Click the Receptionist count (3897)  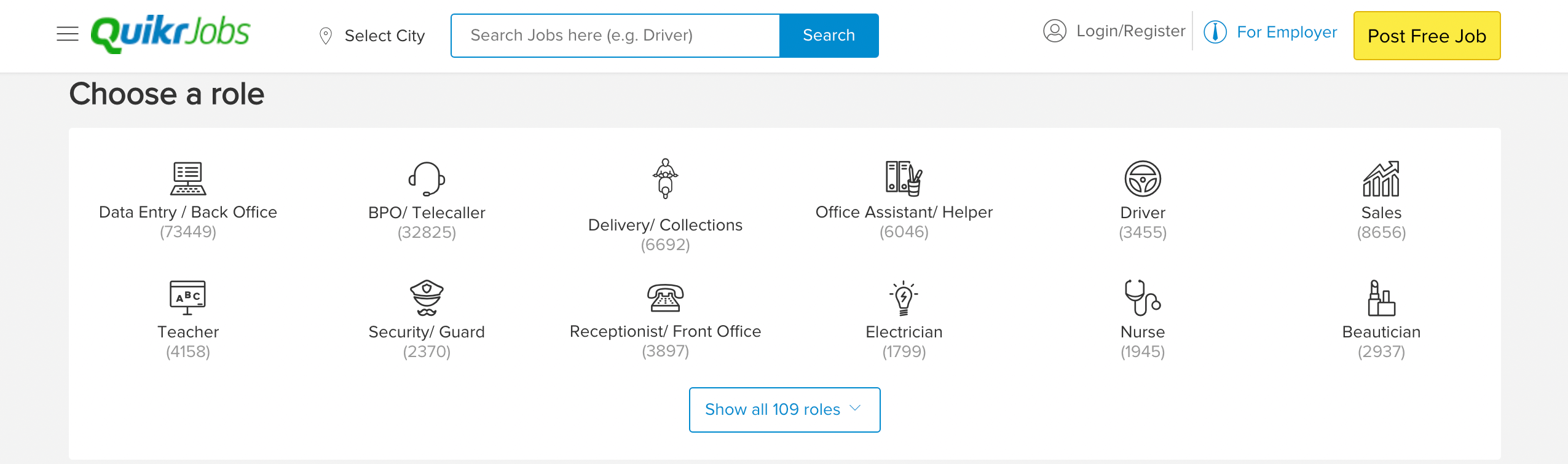(665, 351)
